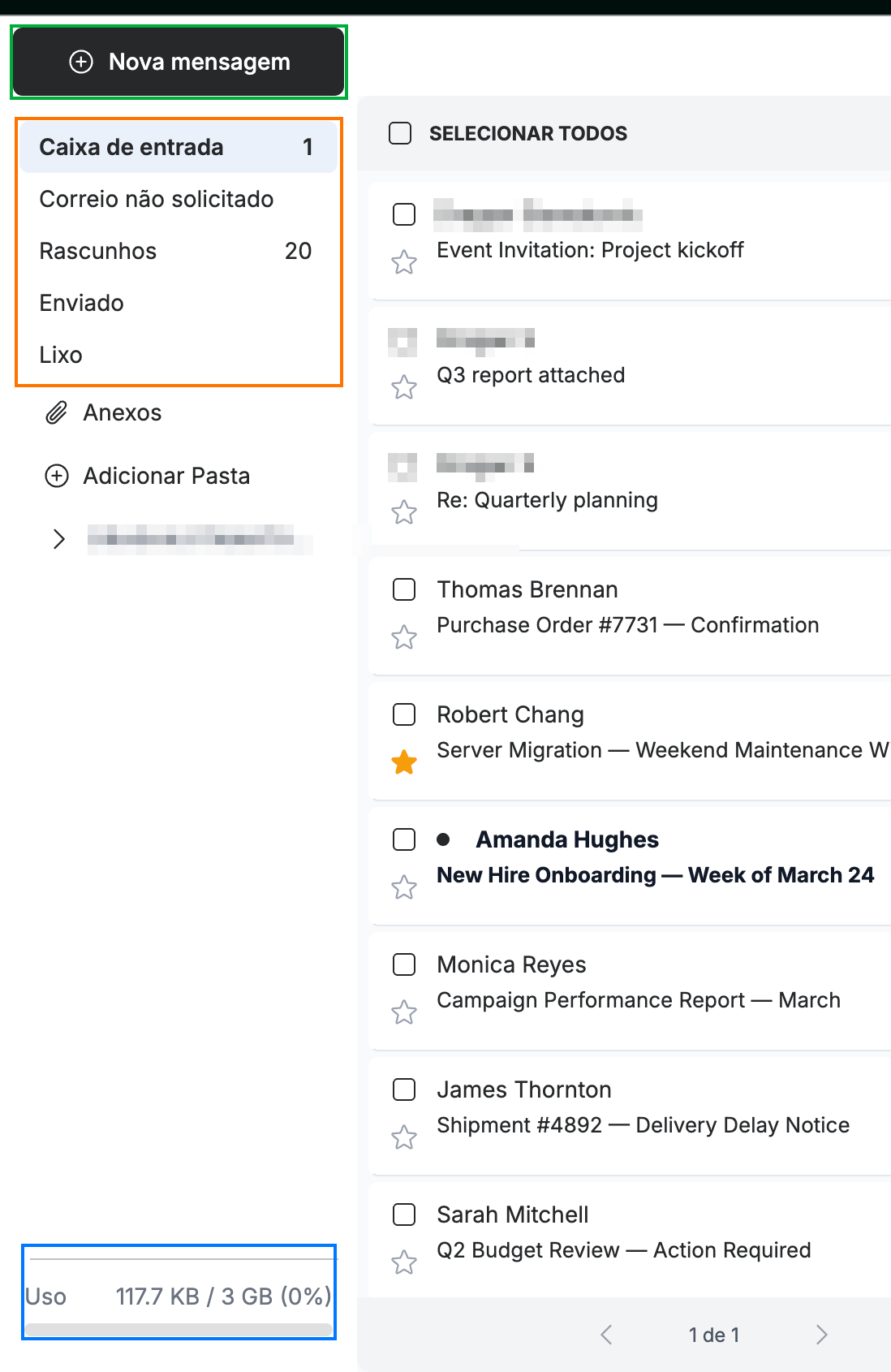The image size is (891, 1372).
Task: Select Sarah Mitchell email checkbox
Action: 404,1215
